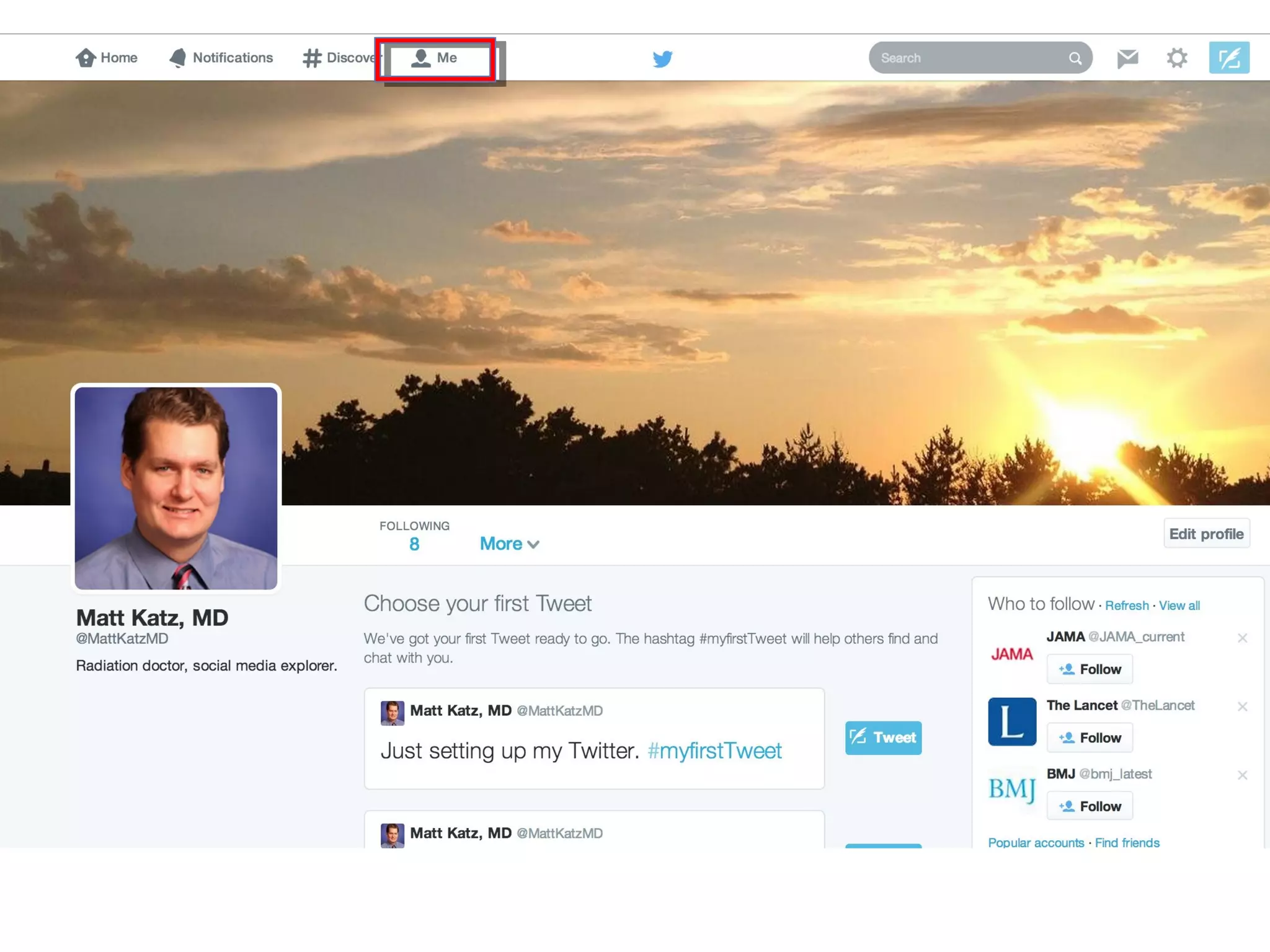Screen dimensions: 1270x952
Task: Dismiss the JAMA follow suggestion
Action: (x=1242, y=638)
